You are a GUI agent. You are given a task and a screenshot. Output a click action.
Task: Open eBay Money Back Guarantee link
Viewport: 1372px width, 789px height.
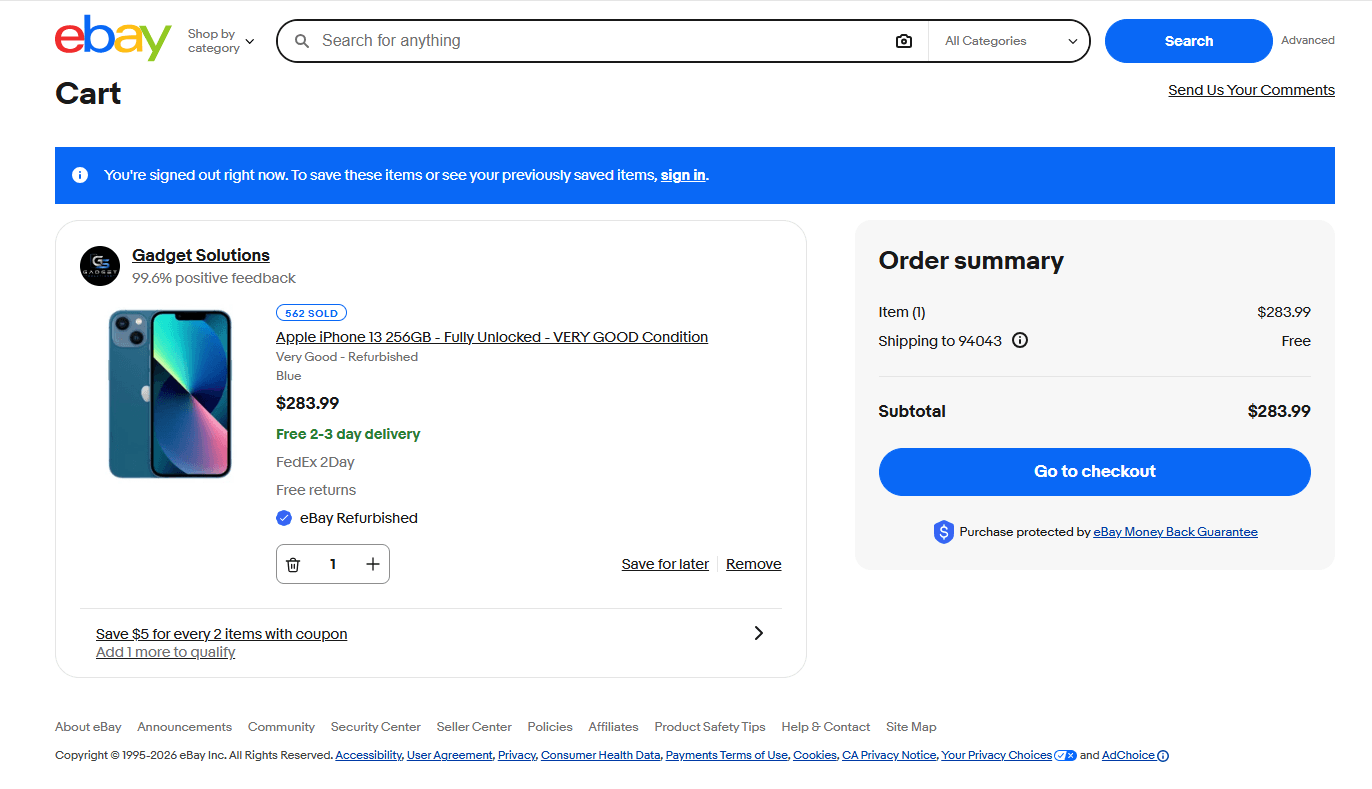point(1176,532)
